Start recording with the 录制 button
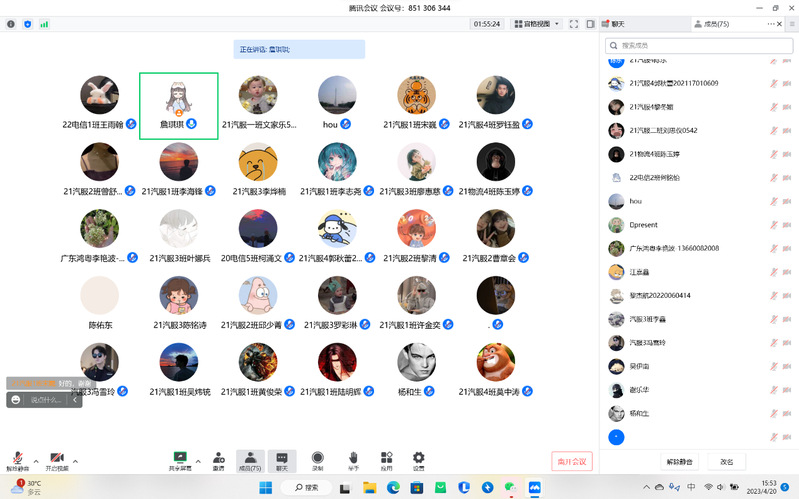 click(x=318, y=459)
